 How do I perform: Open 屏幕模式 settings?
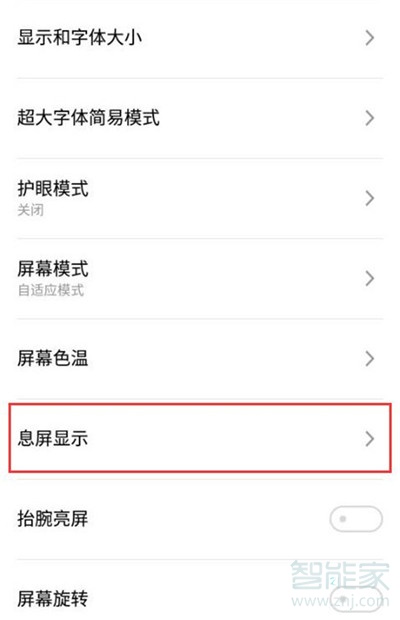point(200,279)
